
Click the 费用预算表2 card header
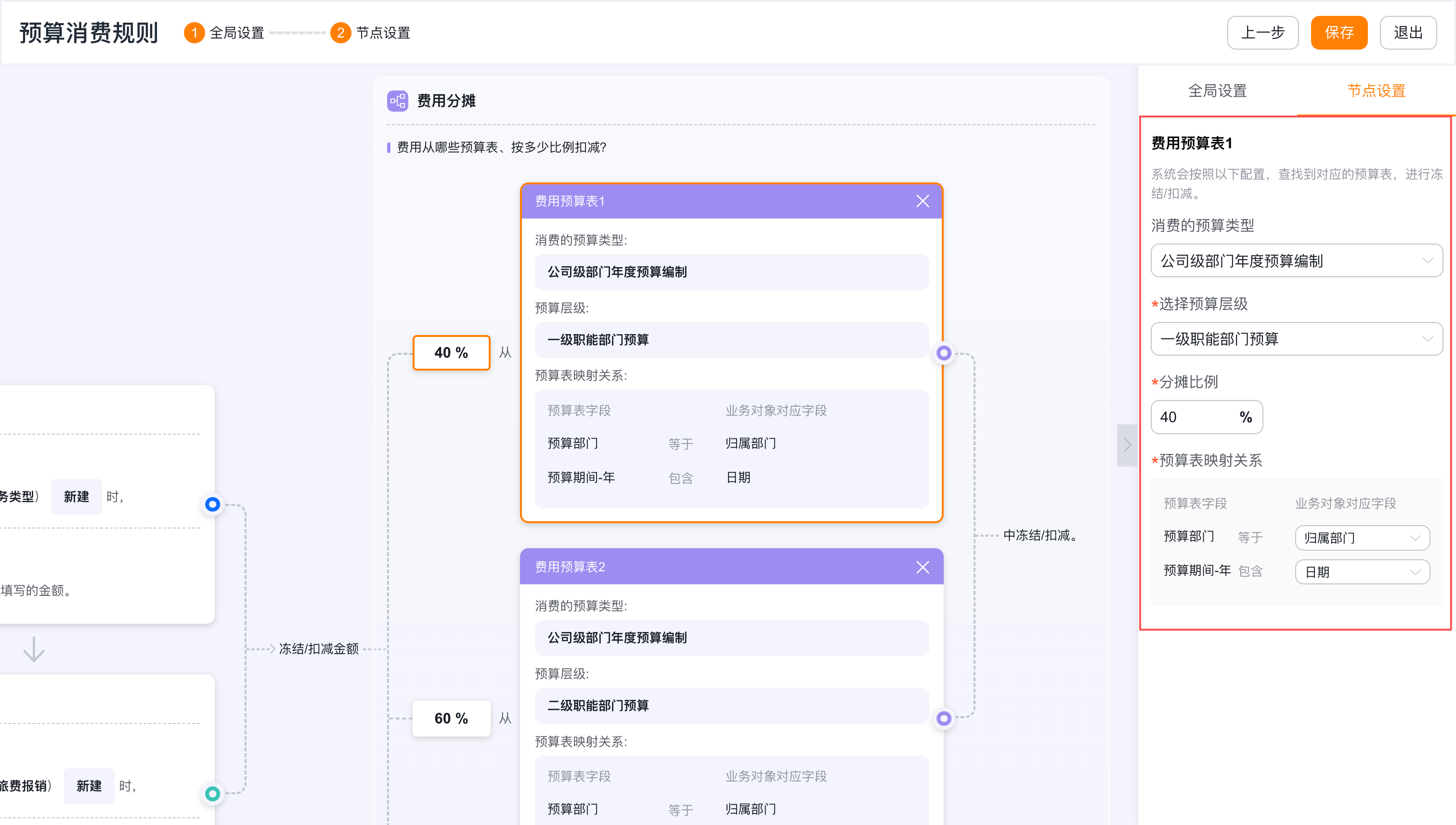point(731,567)
